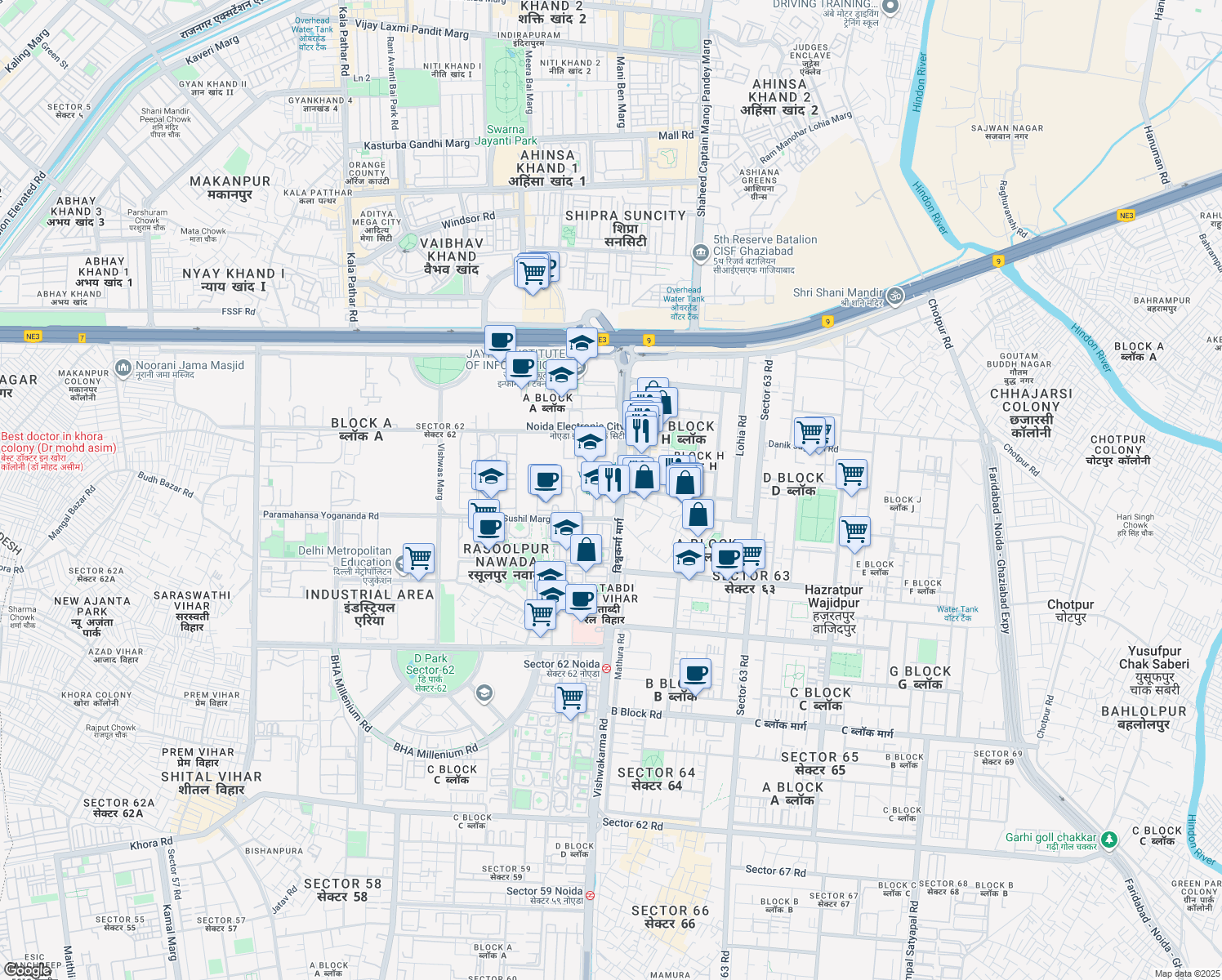Viewport: 1222px width, 980px height.
Task: Select the bicycle icon near Shri Shani Mandir
Action: tap(894, 296)
